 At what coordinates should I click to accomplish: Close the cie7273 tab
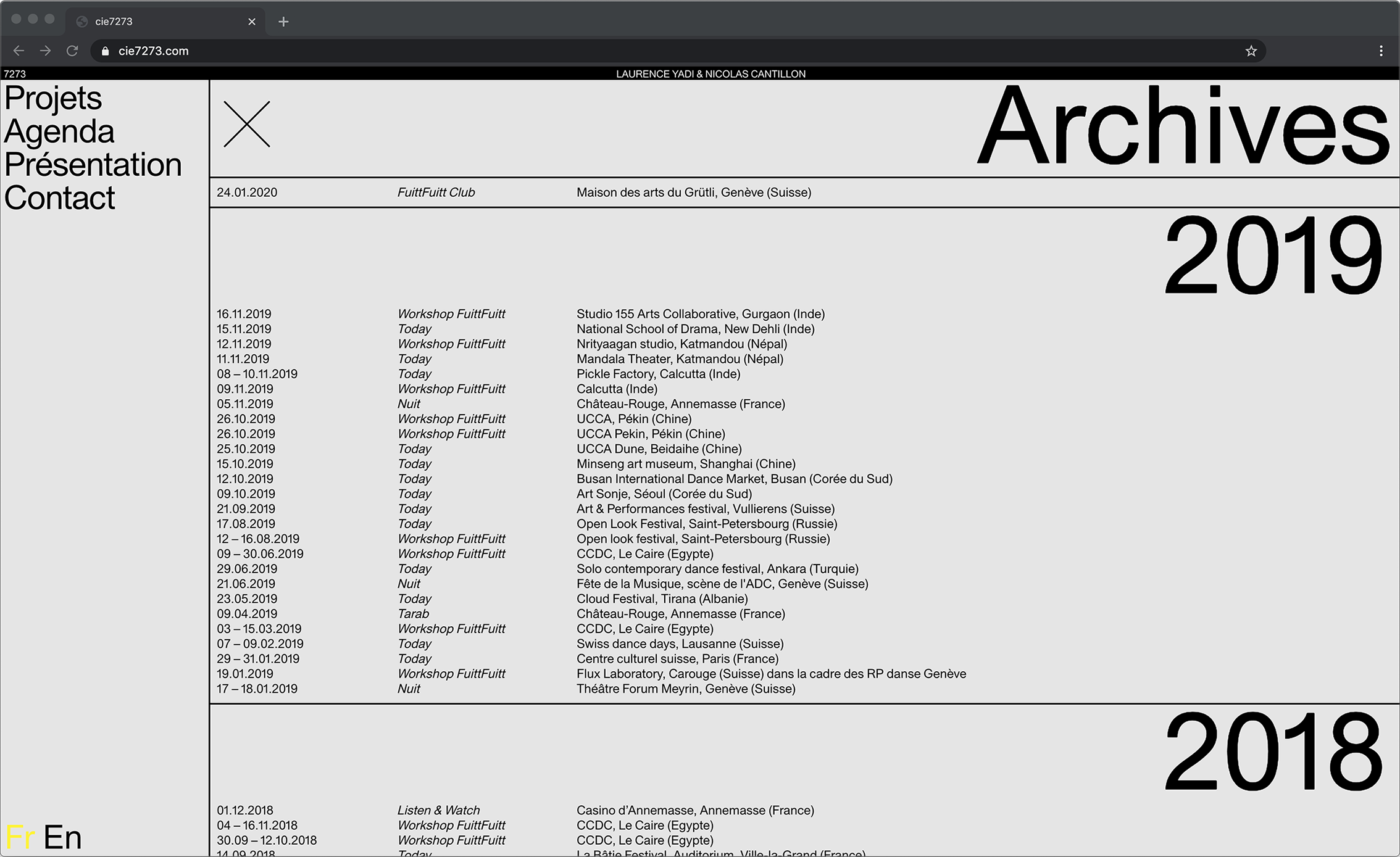click(x=252, y=22)
